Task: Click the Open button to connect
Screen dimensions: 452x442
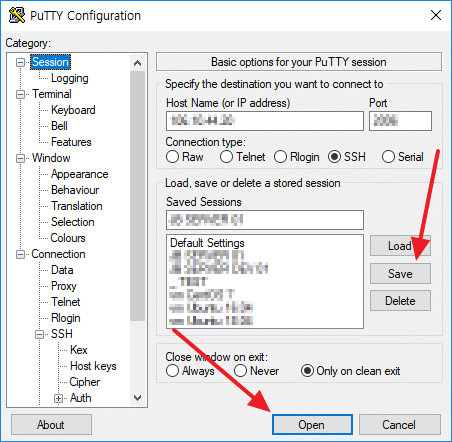Action: click(312, 425)
